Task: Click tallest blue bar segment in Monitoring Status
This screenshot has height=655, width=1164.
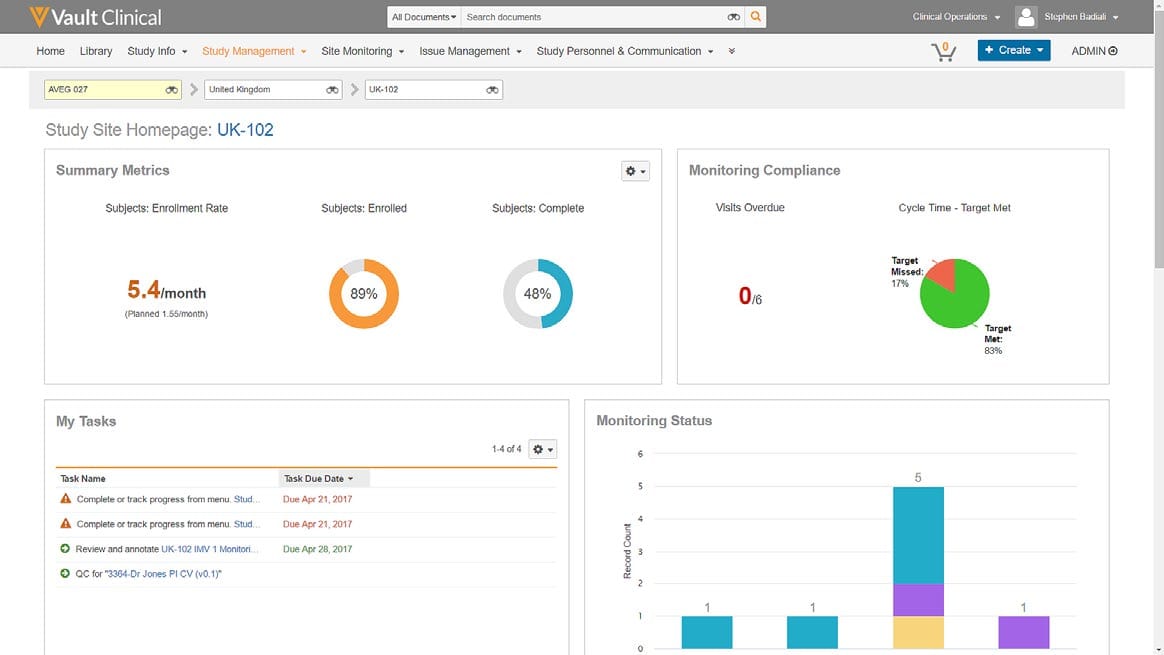Action: click(918, 535)
